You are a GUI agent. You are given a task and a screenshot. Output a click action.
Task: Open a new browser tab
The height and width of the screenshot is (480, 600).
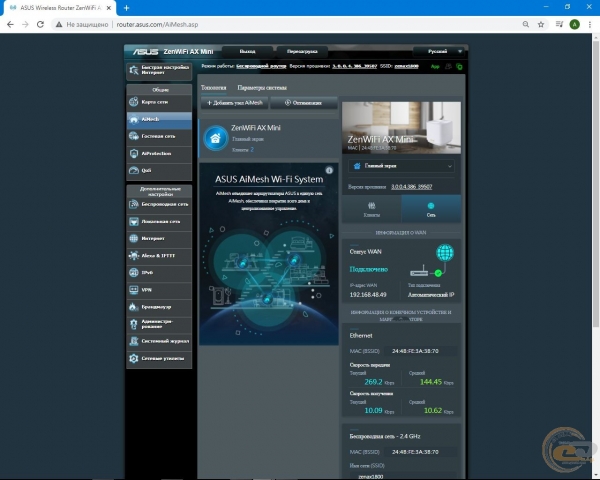tap(127, 8)
